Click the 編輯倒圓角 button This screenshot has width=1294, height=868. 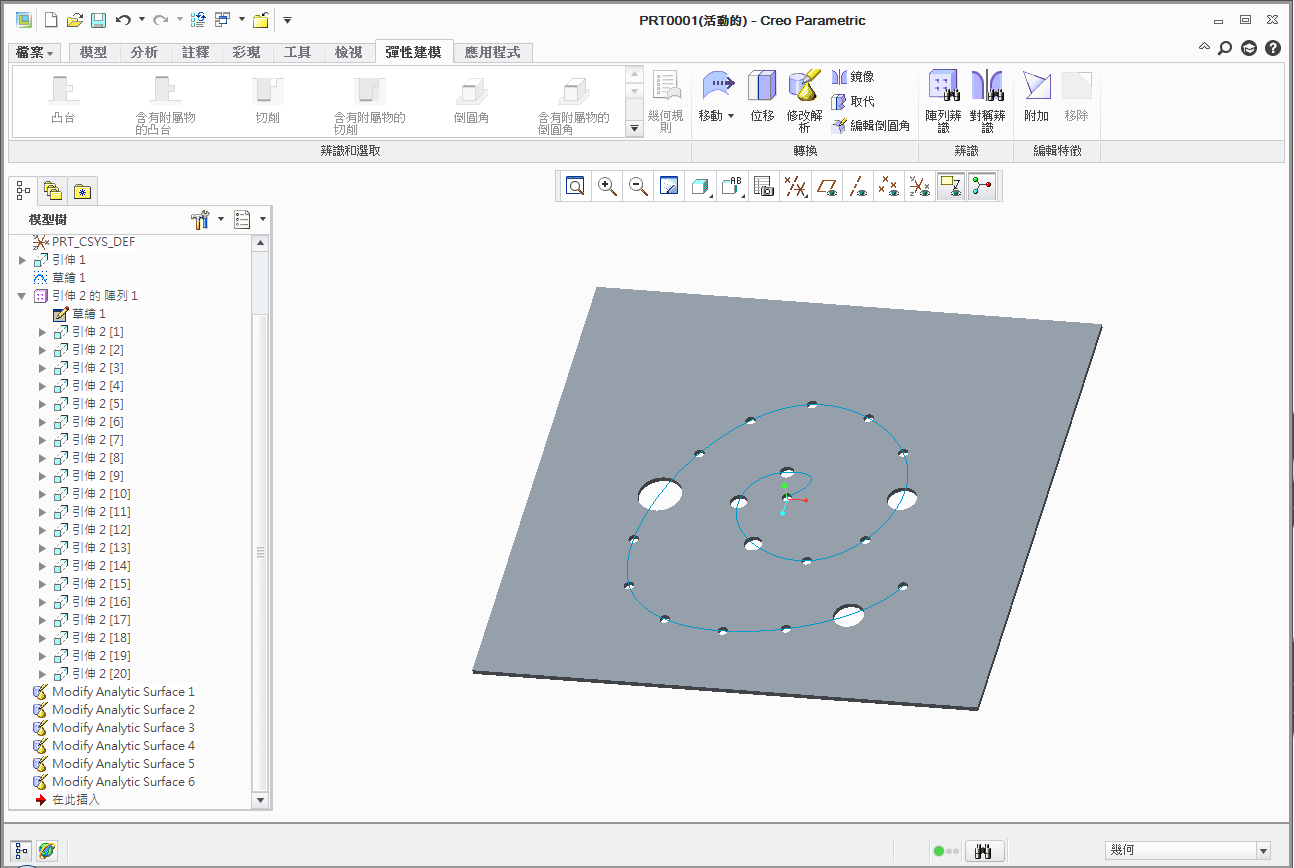click(x=870, y=126)
